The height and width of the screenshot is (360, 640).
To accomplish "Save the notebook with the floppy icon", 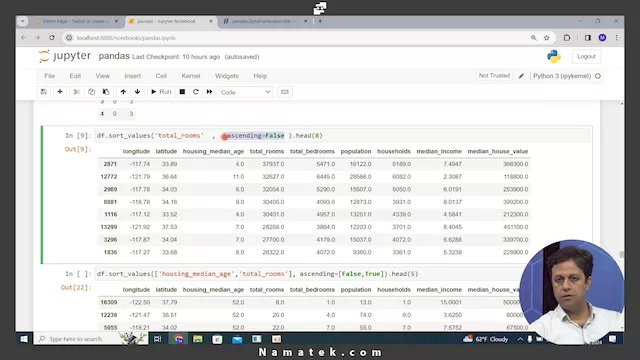I will pos(44,92).
